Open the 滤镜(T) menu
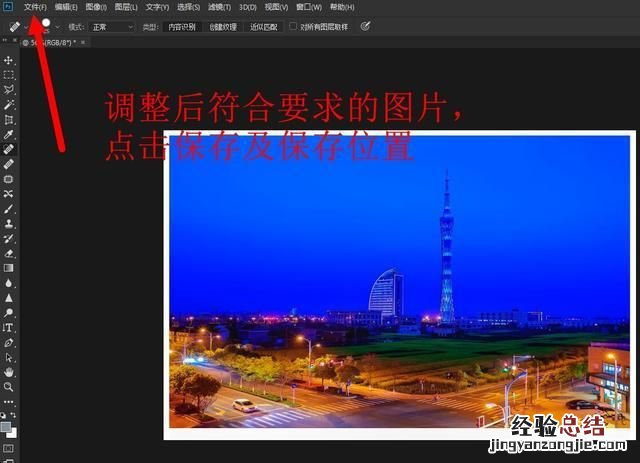The height and width of the screenshot is (463, 640). click(218, 8)
